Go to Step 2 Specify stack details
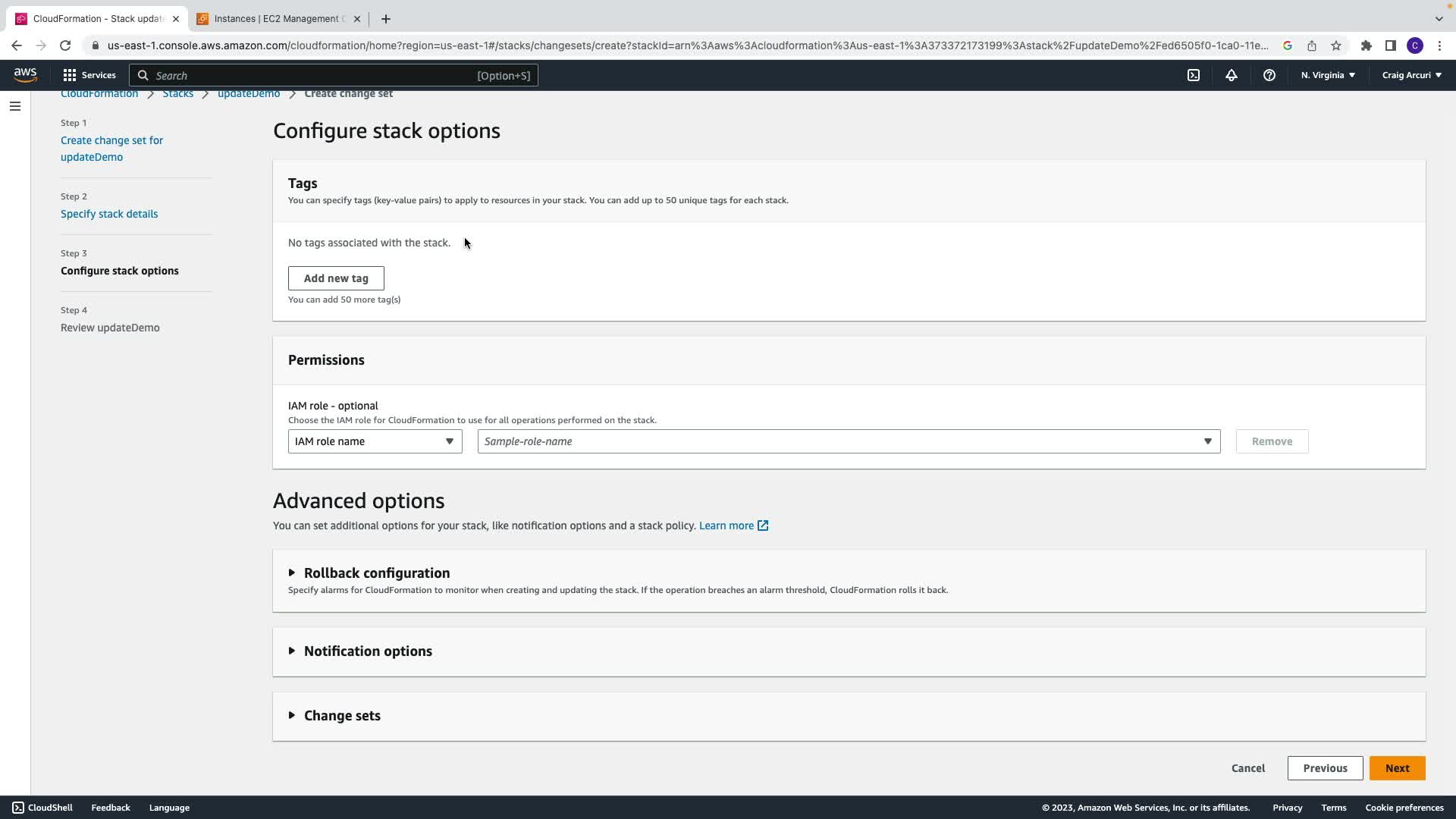Viewport: 1456px width, 819px height. (109, 214)
